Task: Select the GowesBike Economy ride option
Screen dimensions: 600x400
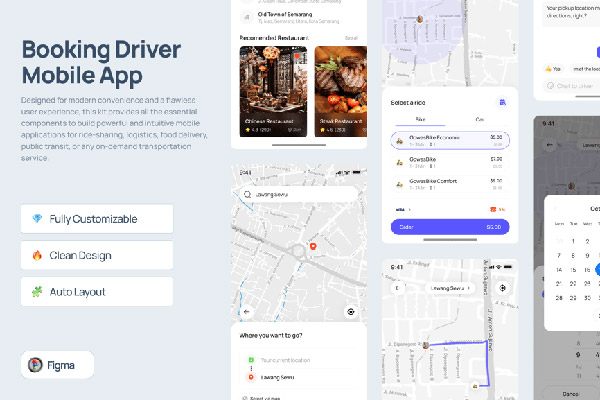Action: click(x=449, y=141)
